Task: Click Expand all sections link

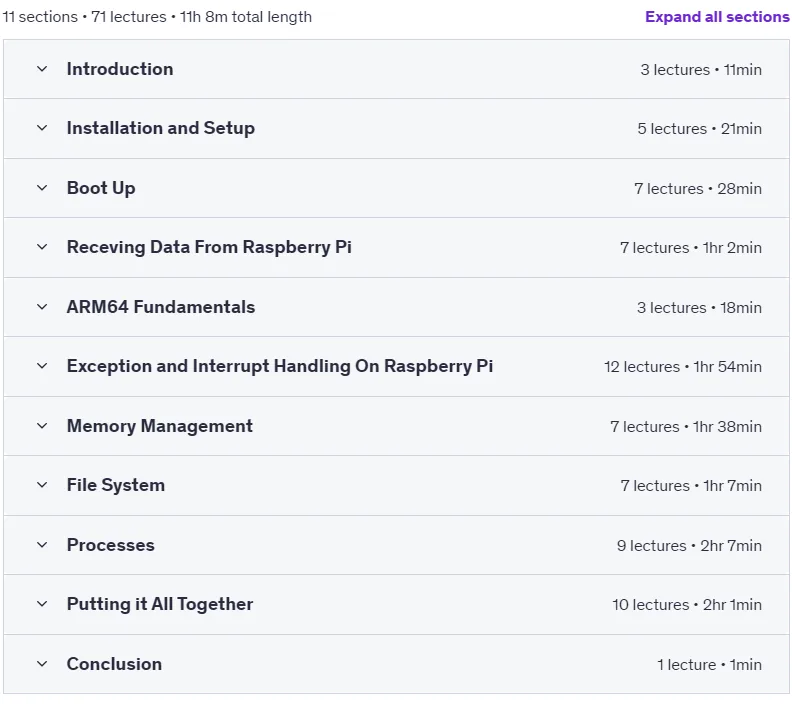Action: click(x=717, y=17)
